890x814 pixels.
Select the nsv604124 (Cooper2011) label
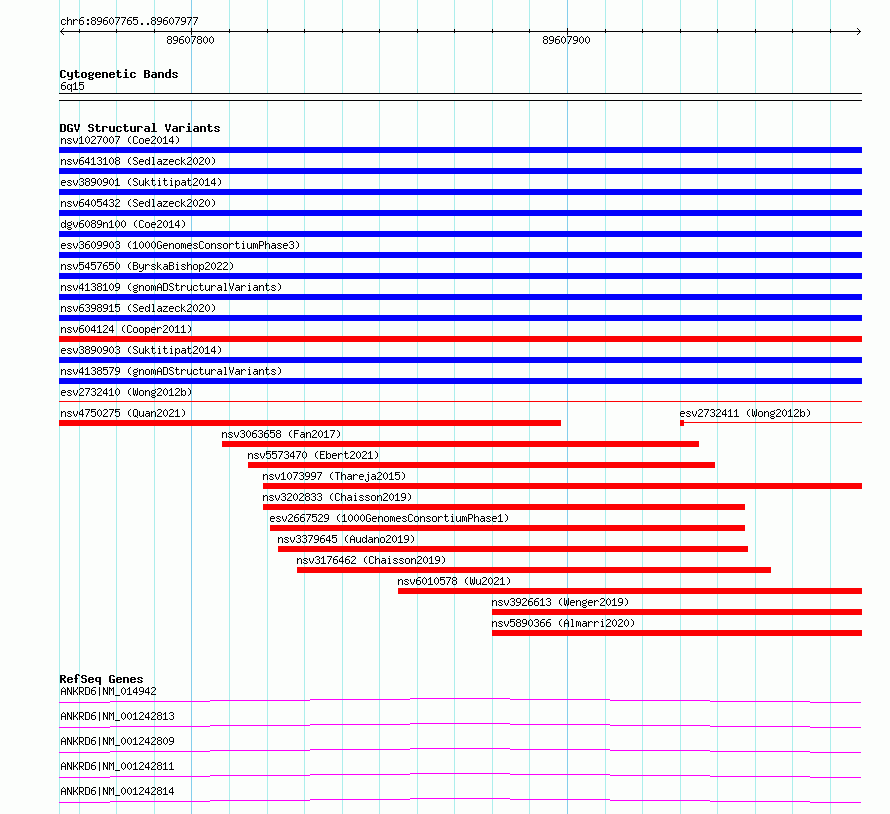(x=126, y=329)
